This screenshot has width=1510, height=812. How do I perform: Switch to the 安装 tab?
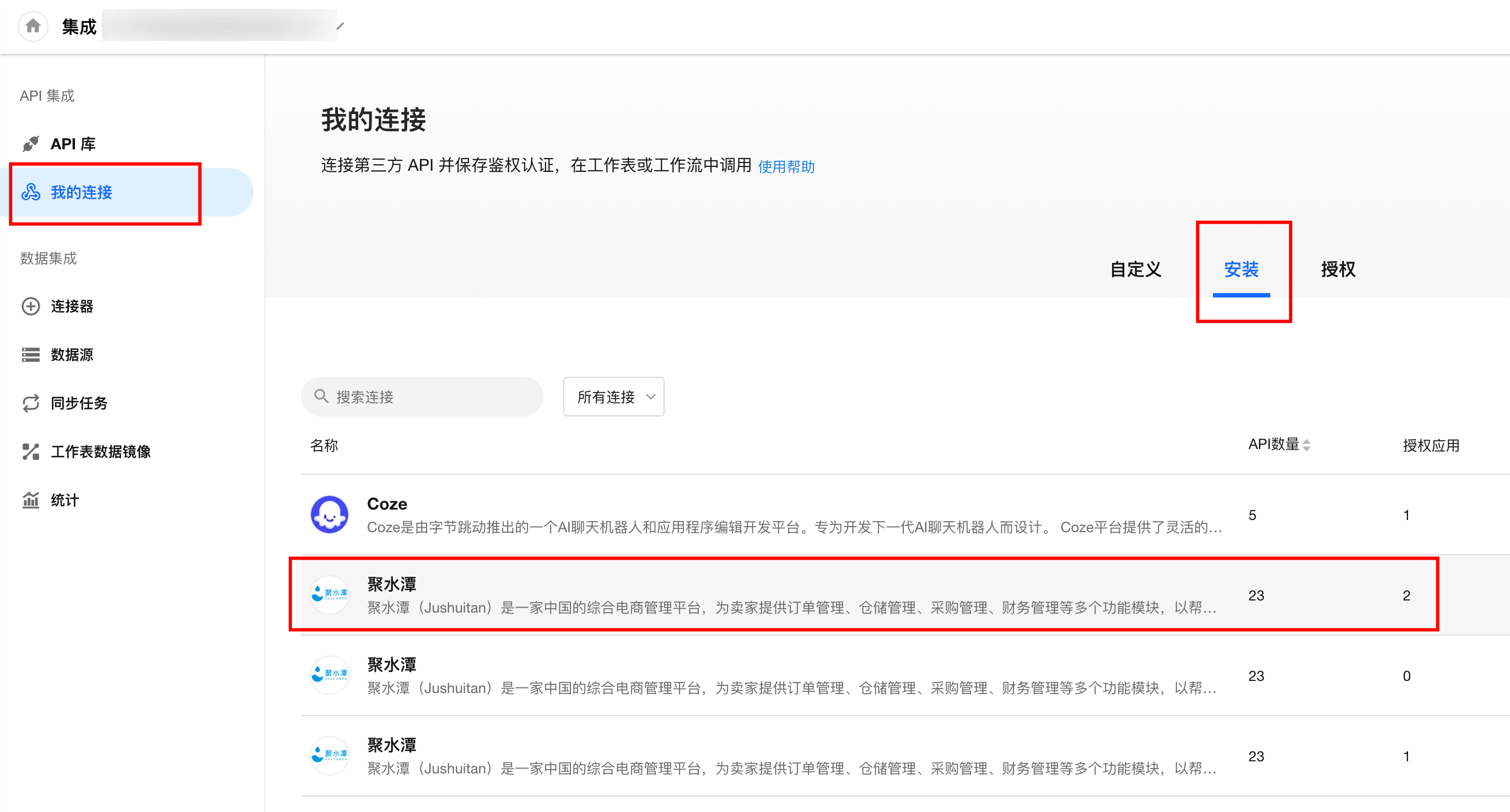pos(1241,269)
